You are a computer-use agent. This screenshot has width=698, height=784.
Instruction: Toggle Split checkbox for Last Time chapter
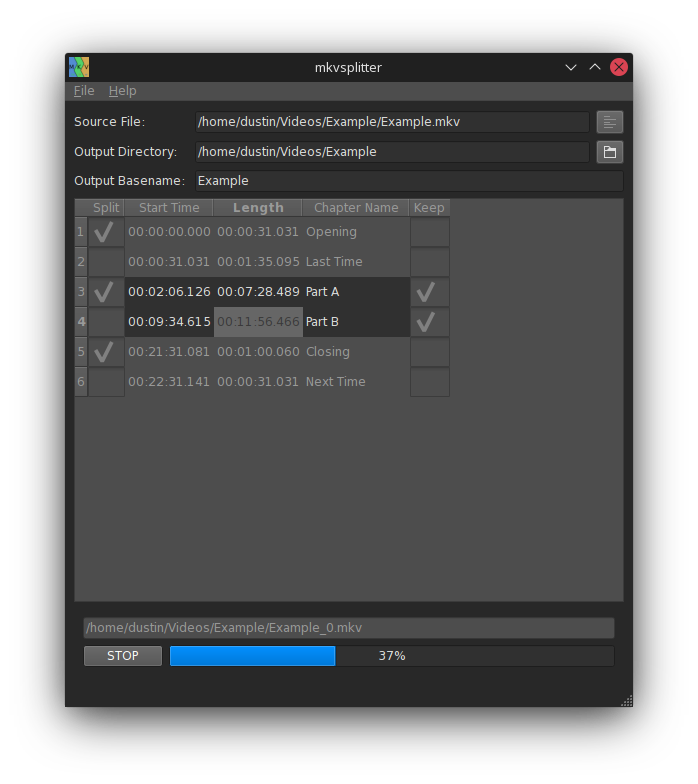[106, 262]
